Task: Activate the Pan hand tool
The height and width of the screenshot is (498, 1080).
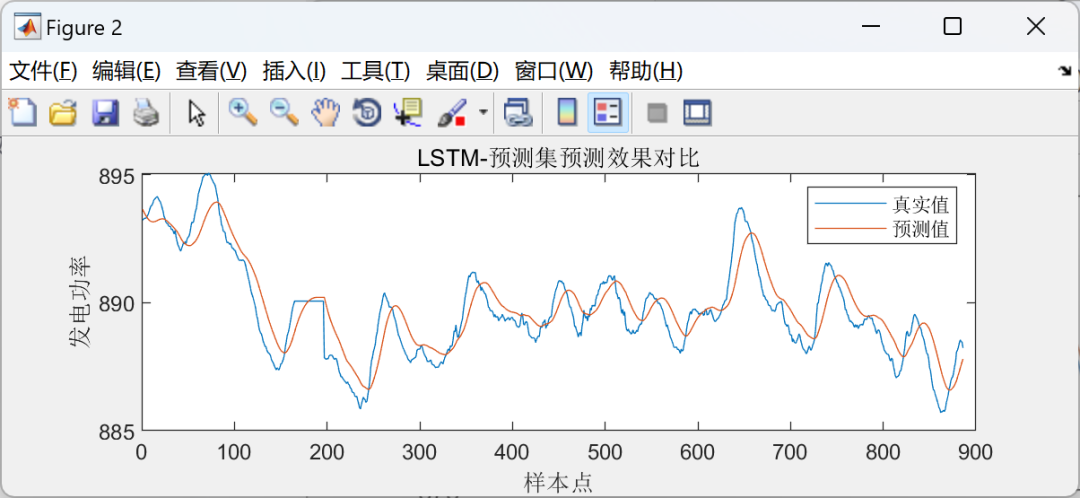Action: click(x=325, y=112)
